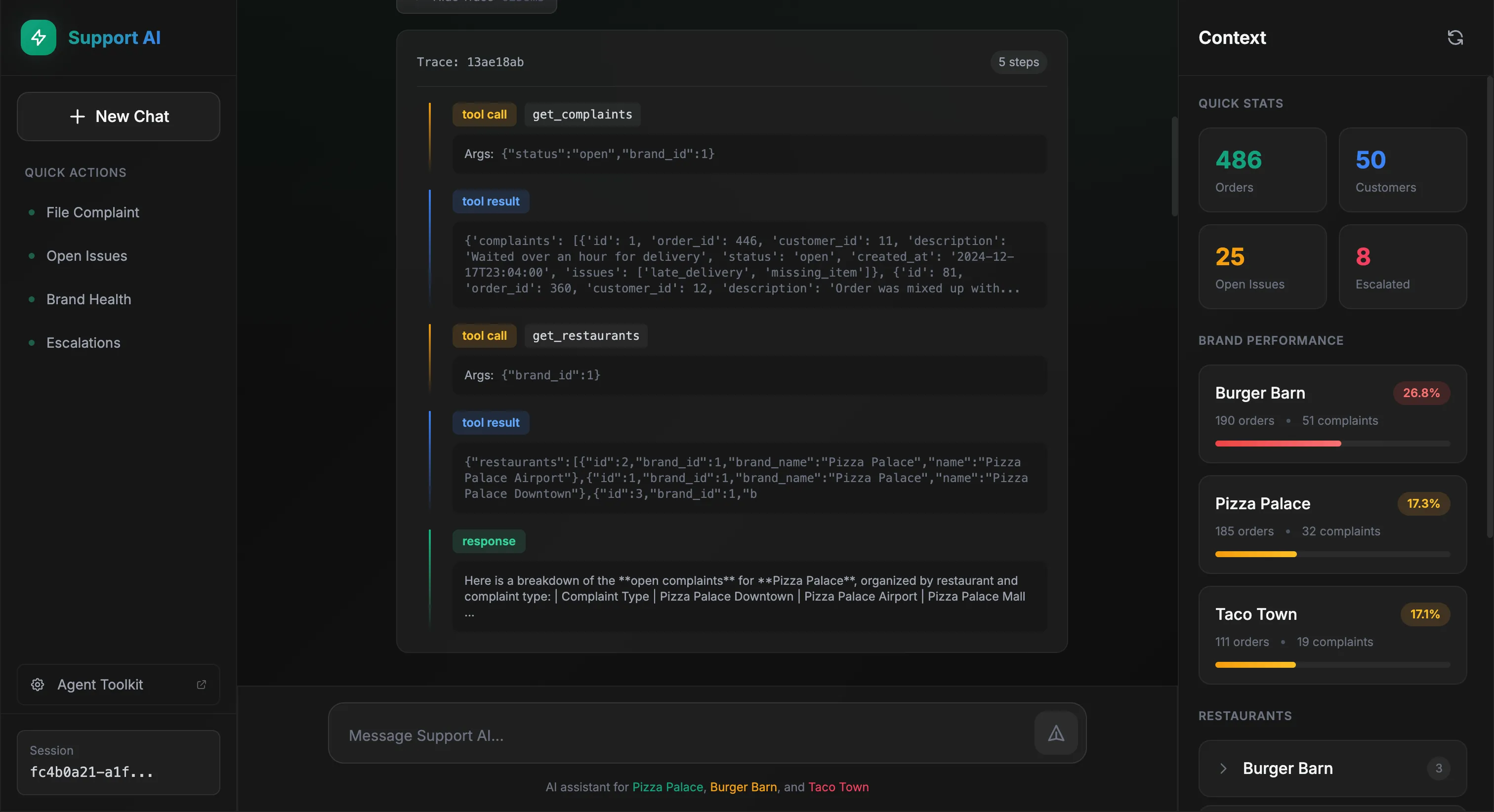Start a New Chat
This screenshot has width=1494, height=812.
[x=118, y=116]
